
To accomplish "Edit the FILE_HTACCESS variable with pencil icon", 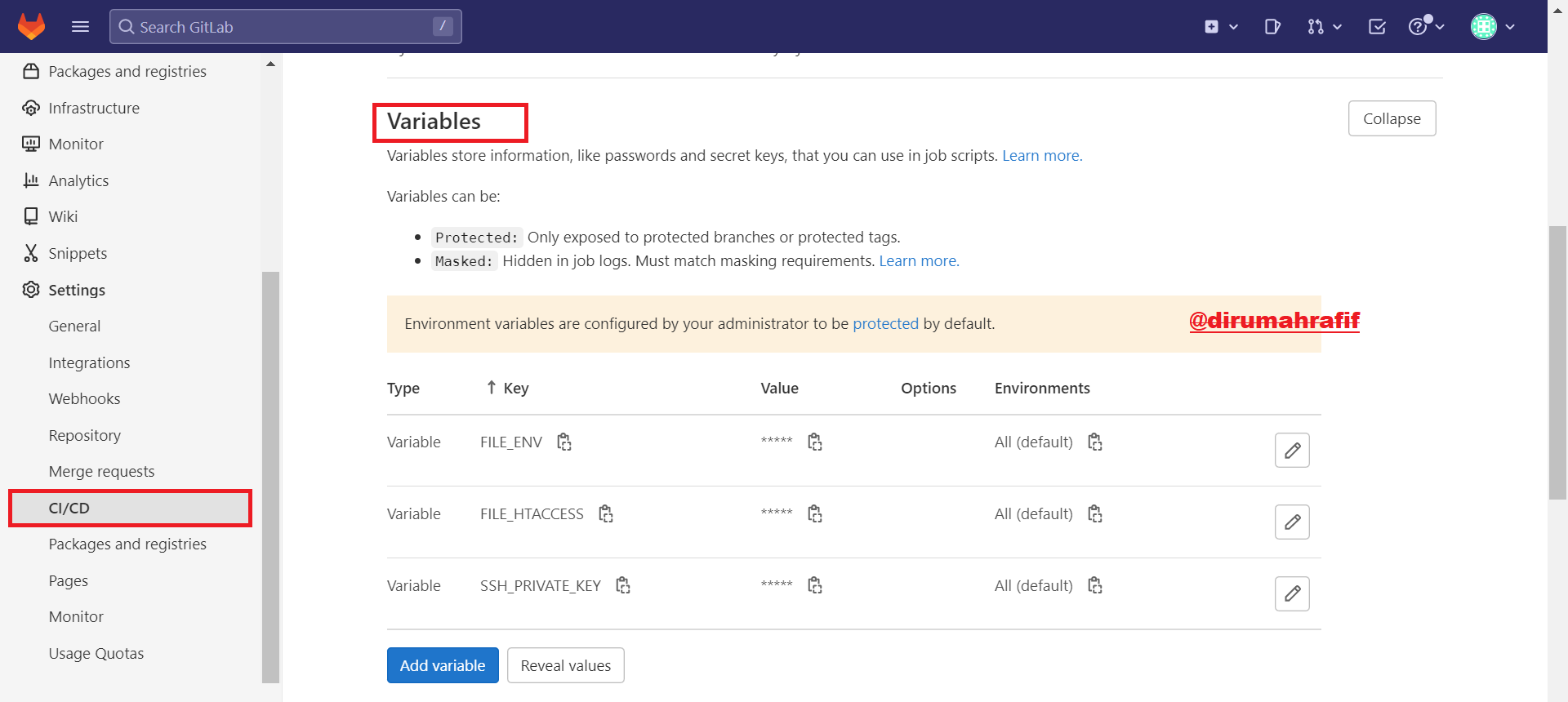I will click(x=1292, y=522).
